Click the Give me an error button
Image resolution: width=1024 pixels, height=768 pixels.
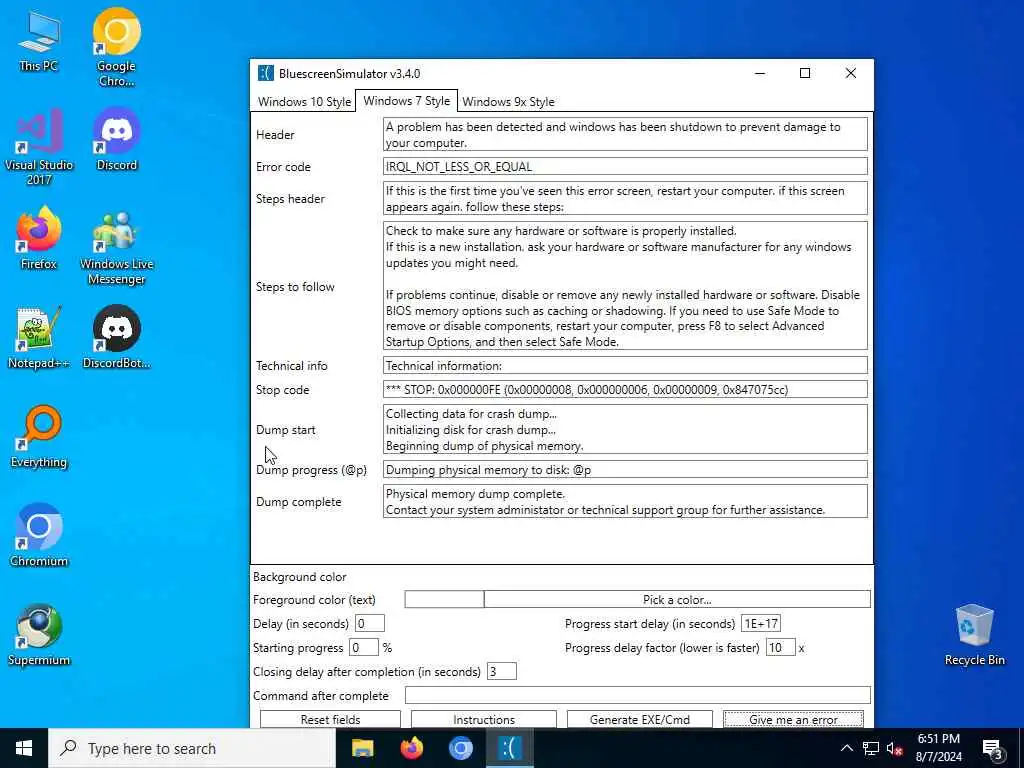tap(793, 719)
